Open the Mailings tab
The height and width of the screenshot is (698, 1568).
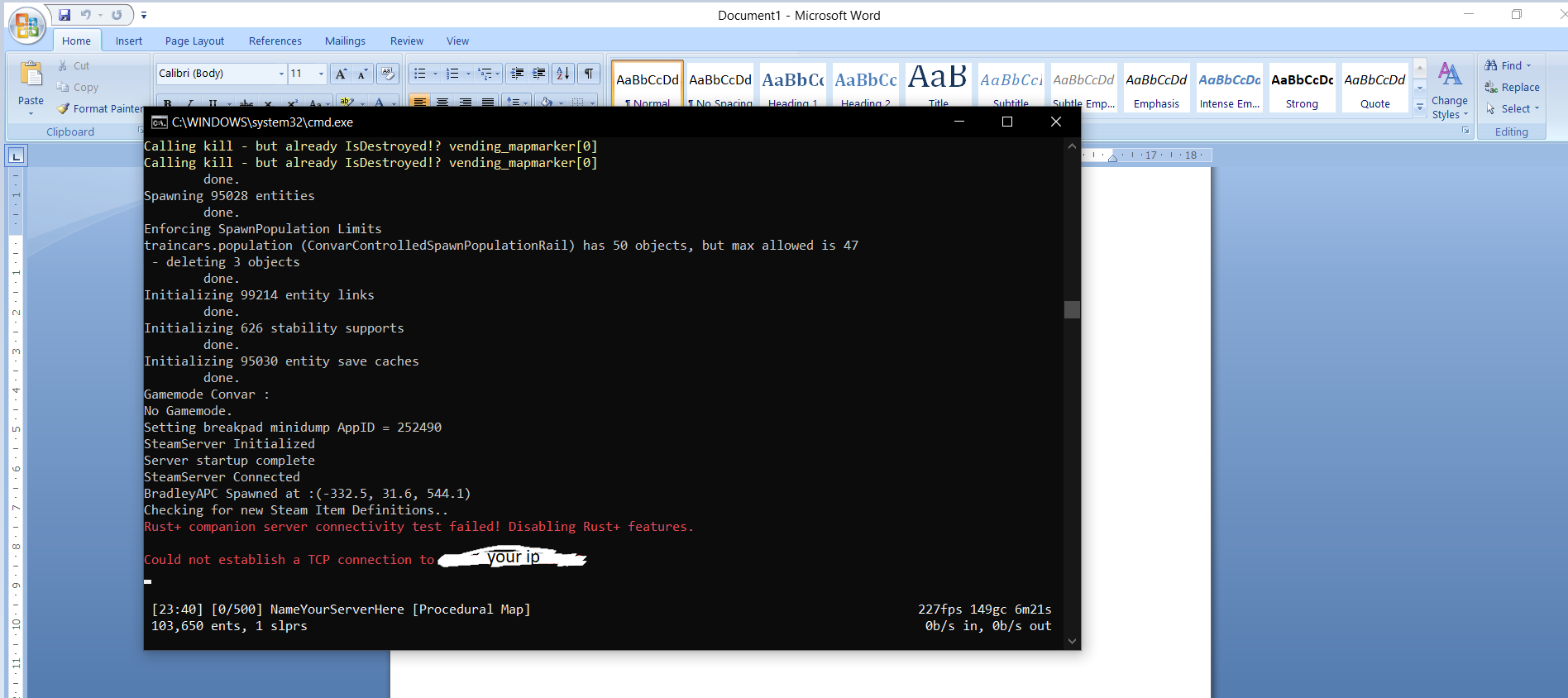coord(345,41)
